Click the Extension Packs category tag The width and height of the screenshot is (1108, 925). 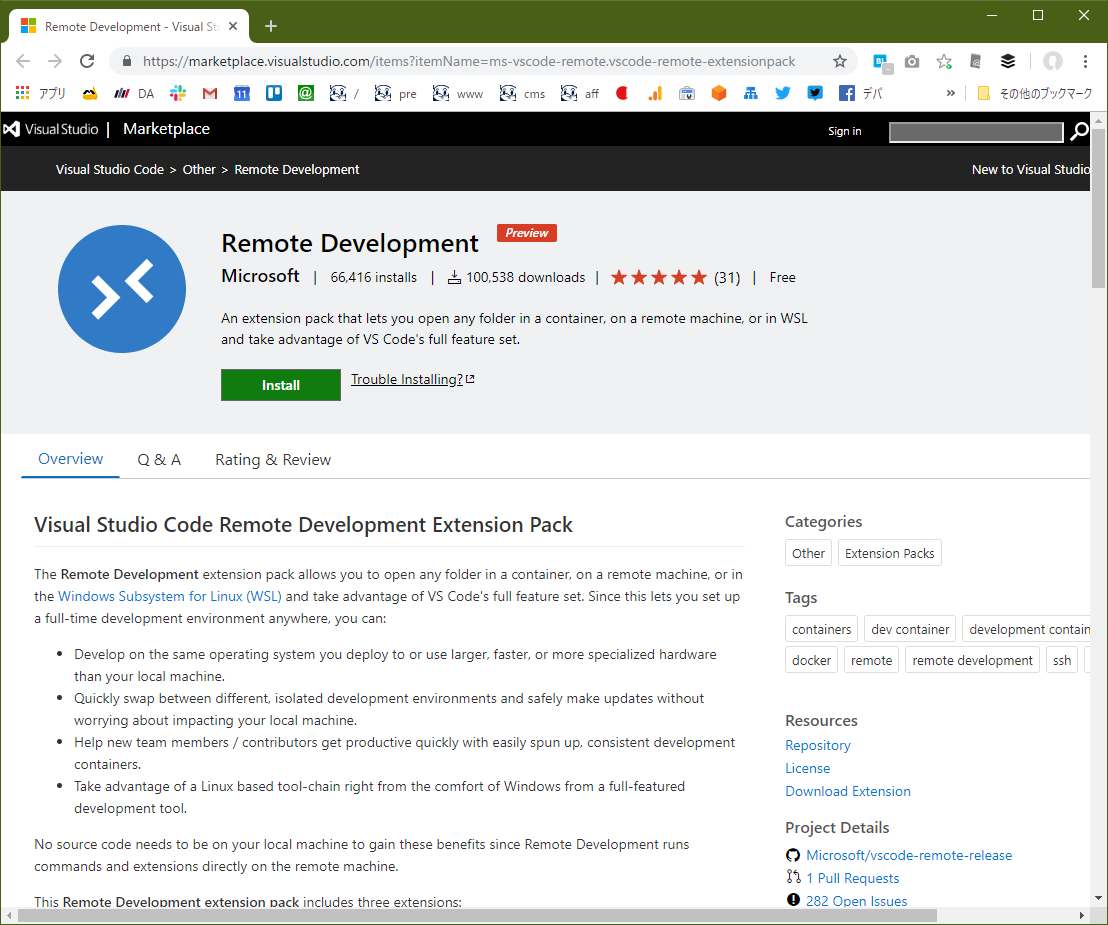890,553
